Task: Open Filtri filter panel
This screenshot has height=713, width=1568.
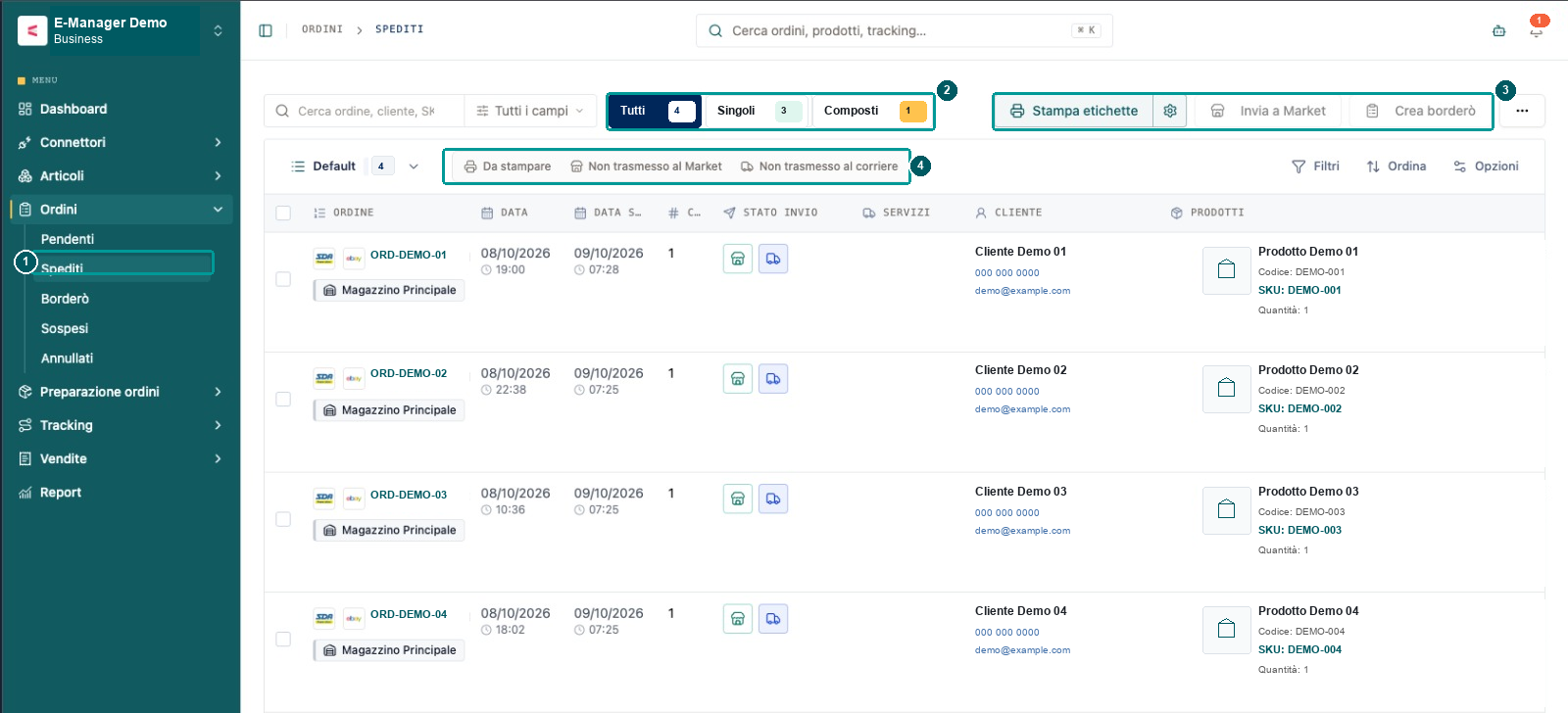Action: click(x=1315, y=166)
